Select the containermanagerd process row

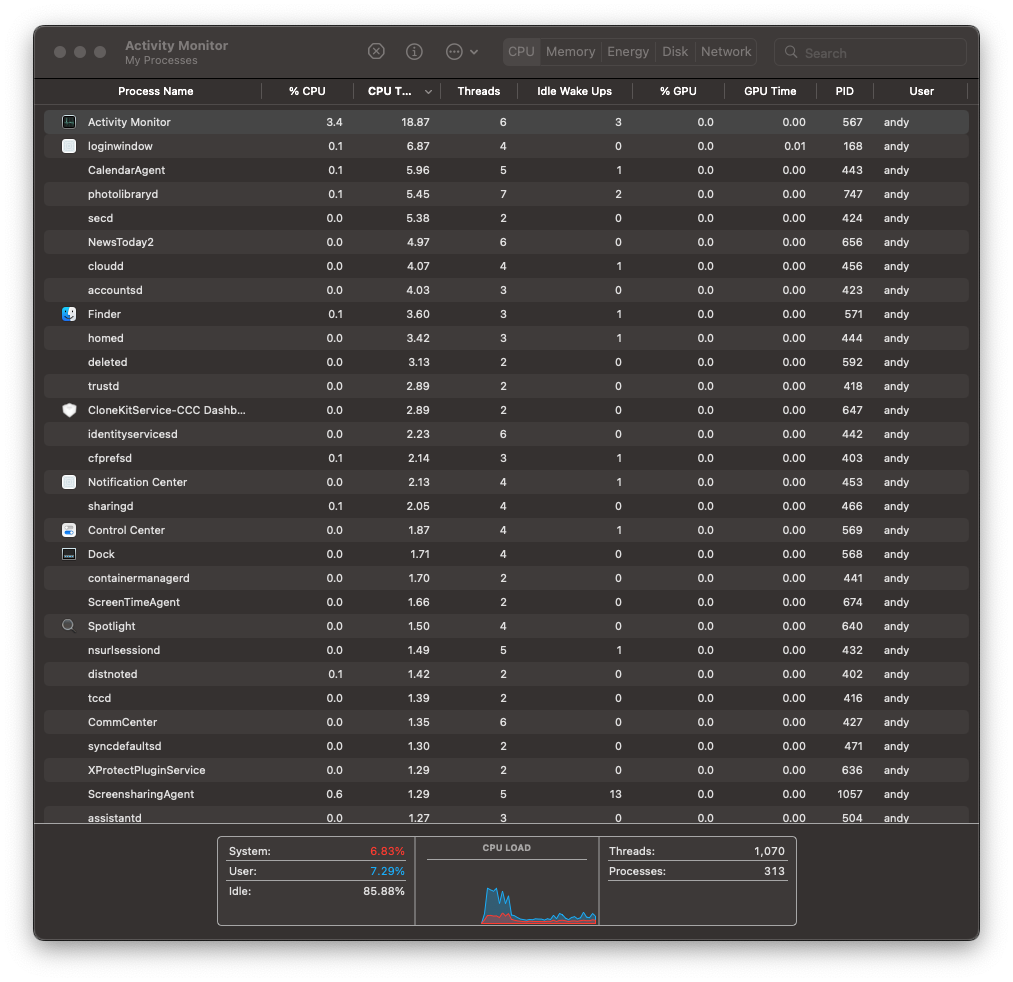506,578
